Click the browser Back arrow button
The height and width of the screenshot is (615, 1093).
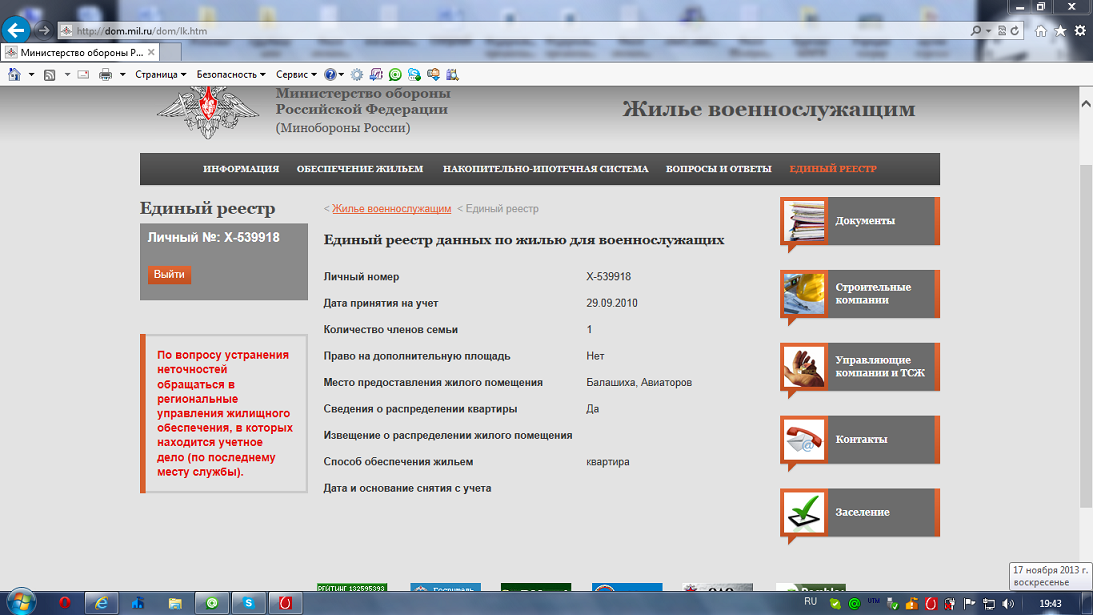click(17, 30)
